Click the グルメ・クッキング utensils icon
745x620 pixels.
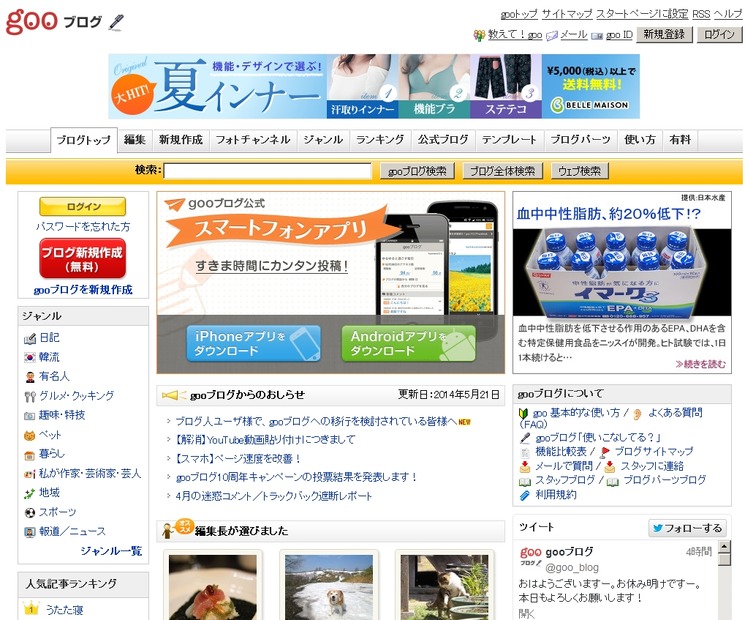pos(30,397)
